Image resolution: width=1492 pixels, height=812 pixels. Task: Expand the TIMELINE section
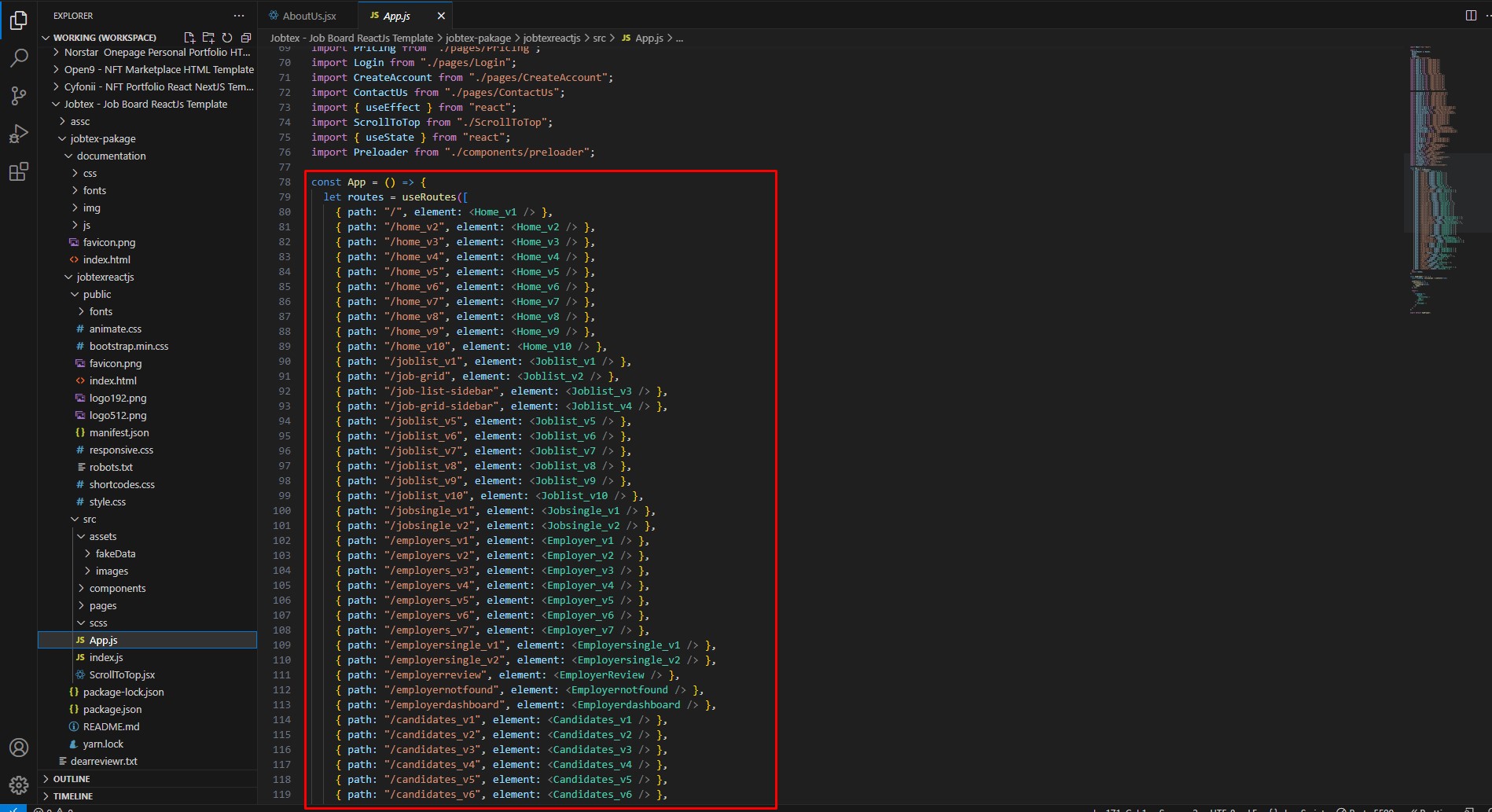tap(73, 796)
